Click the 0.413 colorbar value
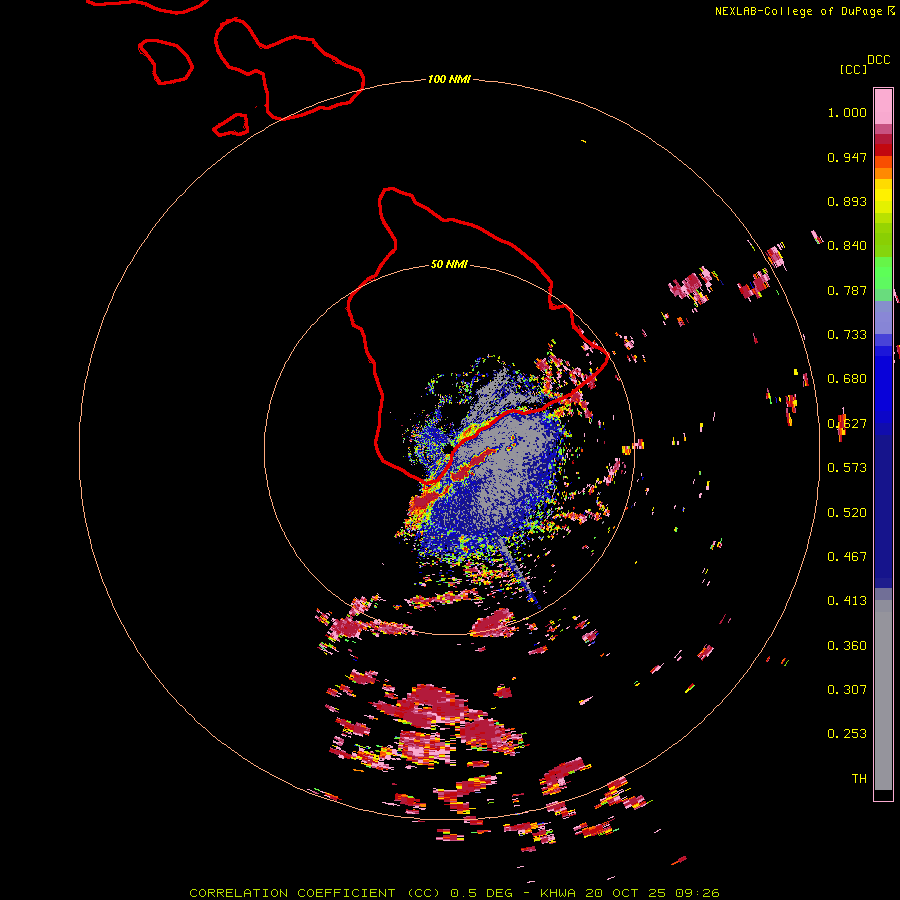Screen dimensions: 900x900 [847, 601]
